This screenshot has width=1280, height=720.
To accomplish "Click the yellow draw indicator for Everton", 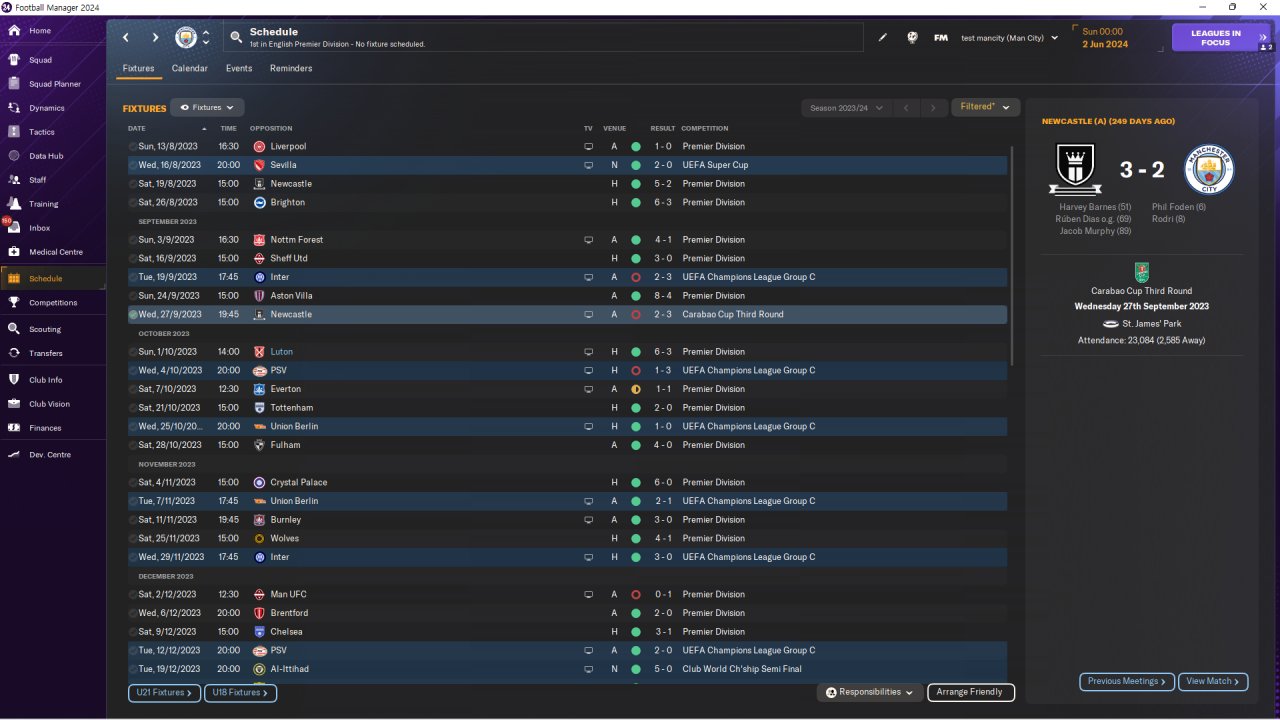I will (x=636, y=389).
